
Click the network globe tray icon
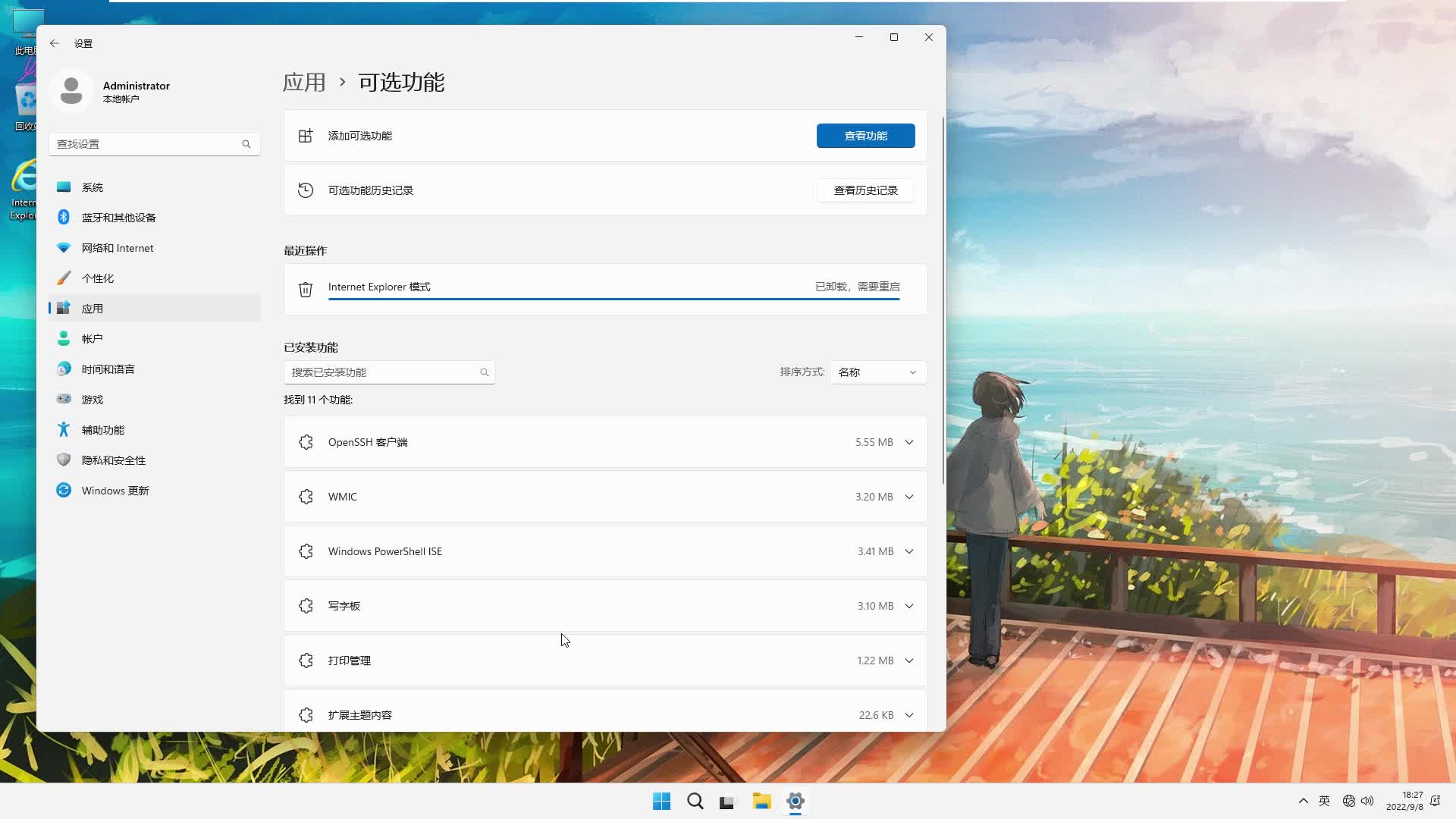(x=1349, y=801)
